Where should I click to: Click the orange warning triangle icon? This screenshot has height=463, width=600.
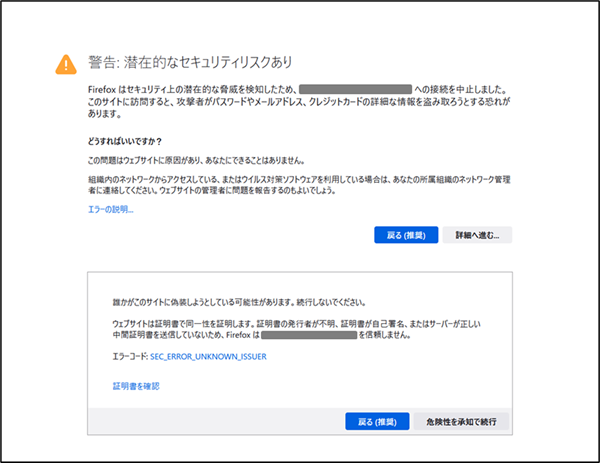tap(65, 64)
